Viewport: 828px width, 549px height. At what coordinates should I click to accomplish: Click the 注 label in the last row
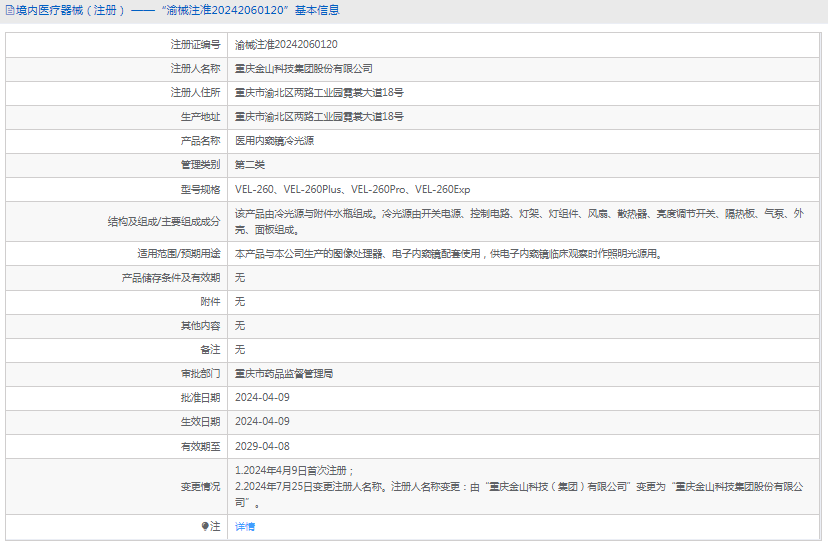click(x=215, y=526)
